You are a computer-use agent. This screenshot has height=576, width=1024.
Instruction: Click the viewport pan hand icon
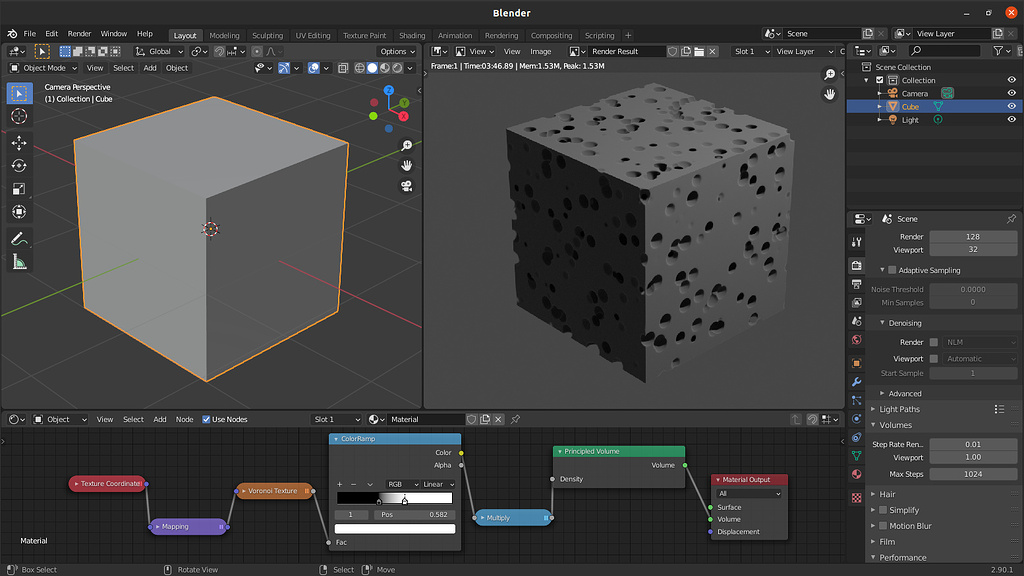(x=407, y=165)
